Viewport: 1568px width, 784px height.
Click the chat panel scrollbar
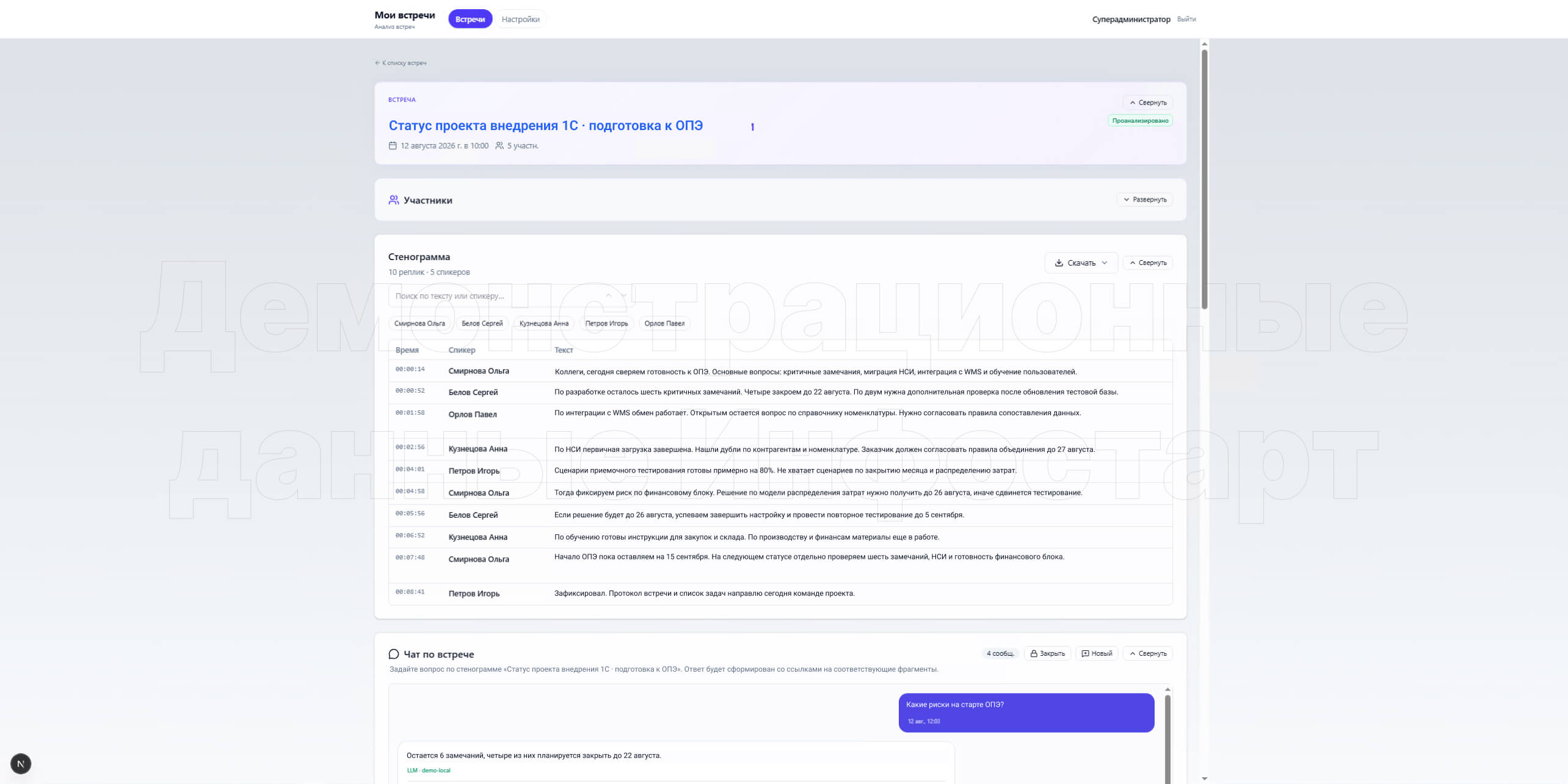[1167, 739]
